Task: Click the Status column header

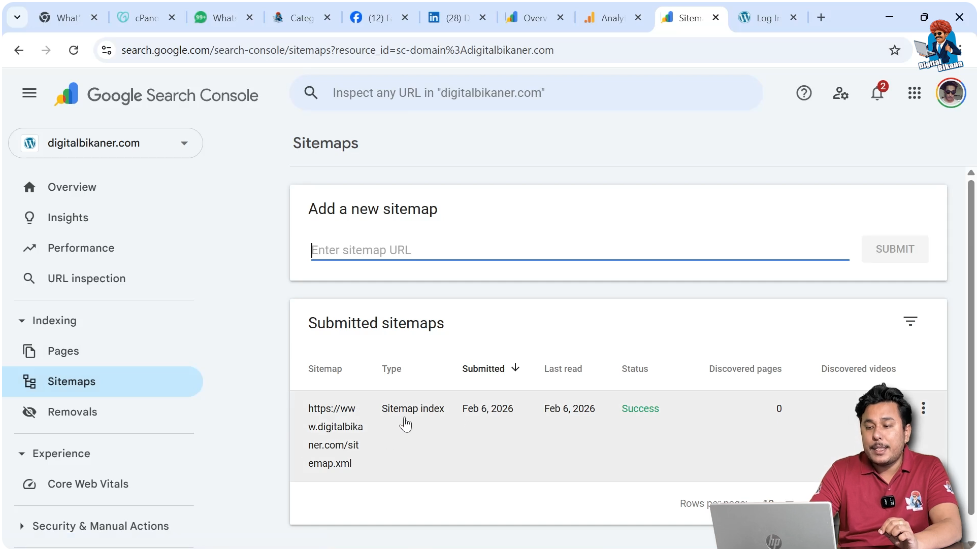Action: pyautogui.click(x=635, y=369)
